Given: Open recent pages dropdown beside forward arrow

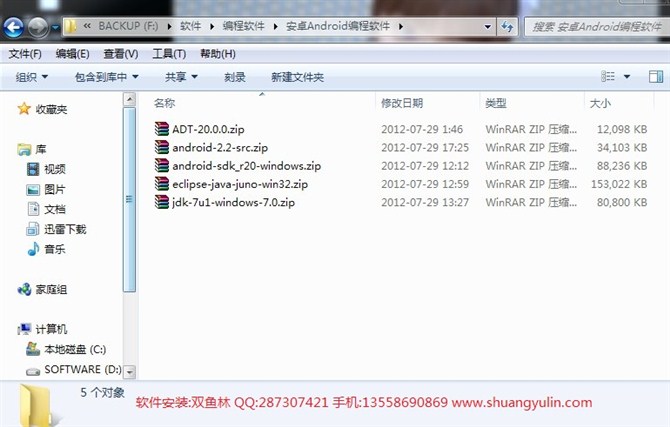Looking at the screenshot, I should (56, 28).
